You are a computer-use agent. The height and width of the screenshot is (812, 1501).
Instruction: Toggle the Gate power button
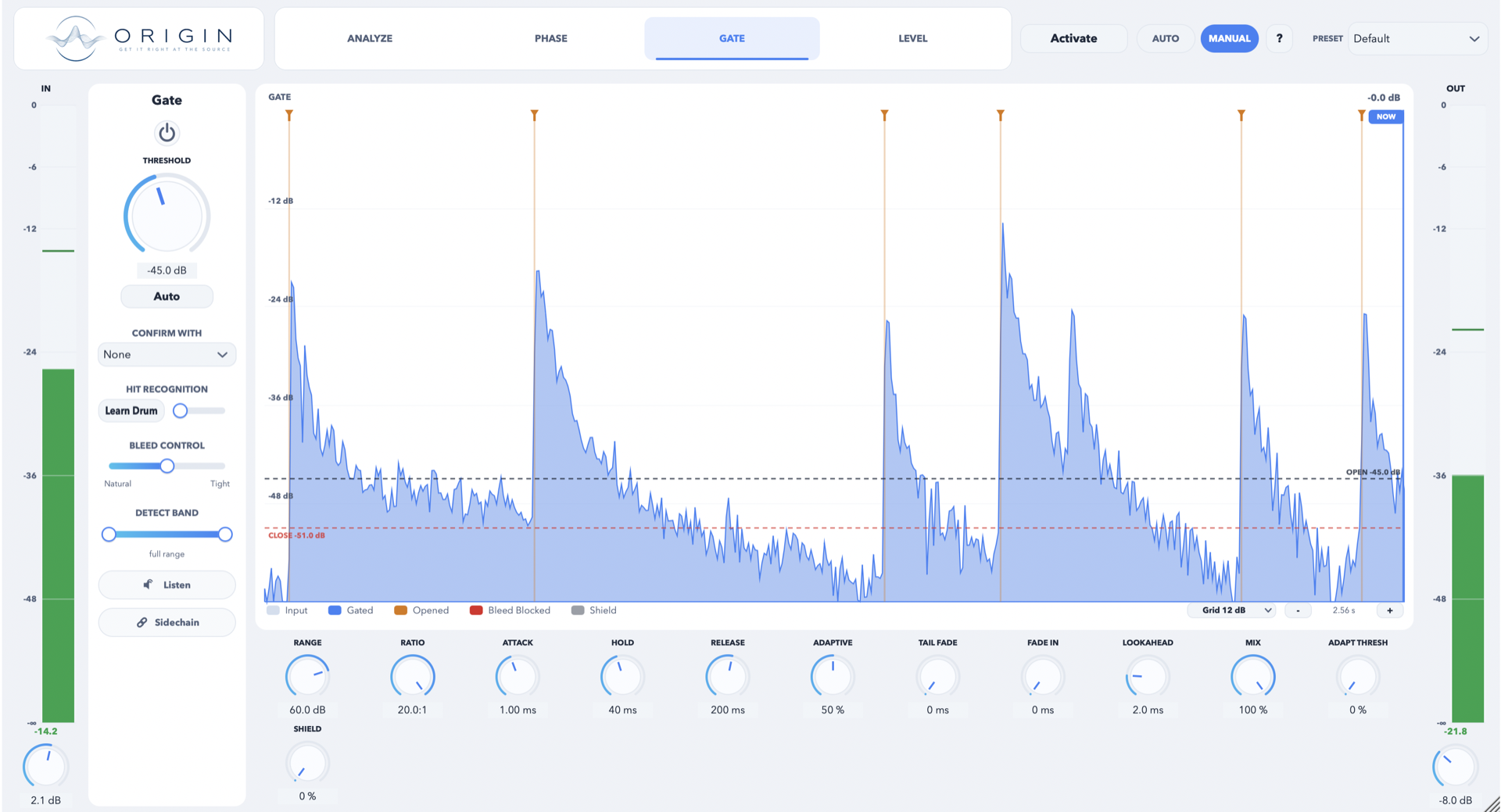167,133
